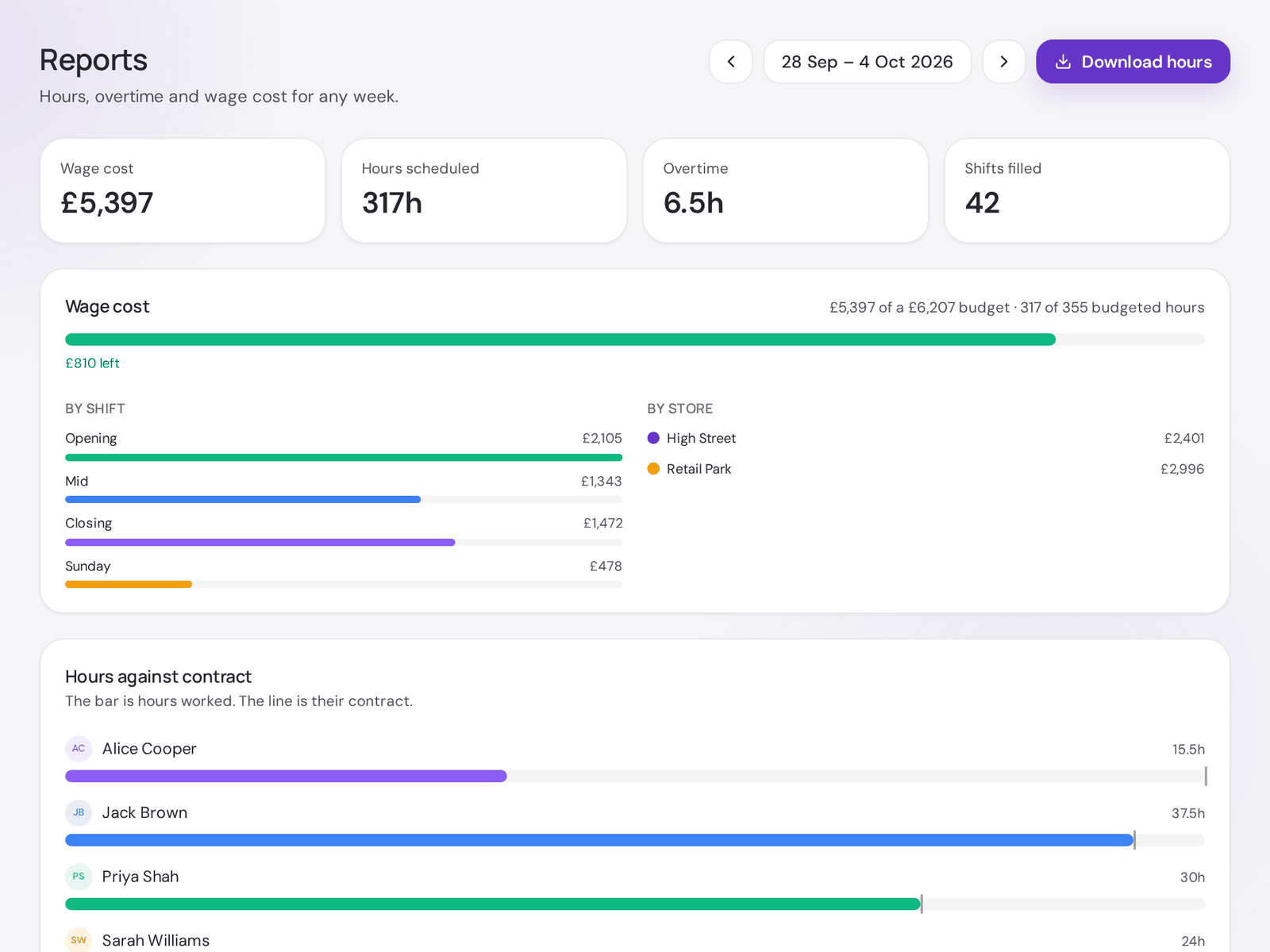Go to the previous week

(730, 62)
